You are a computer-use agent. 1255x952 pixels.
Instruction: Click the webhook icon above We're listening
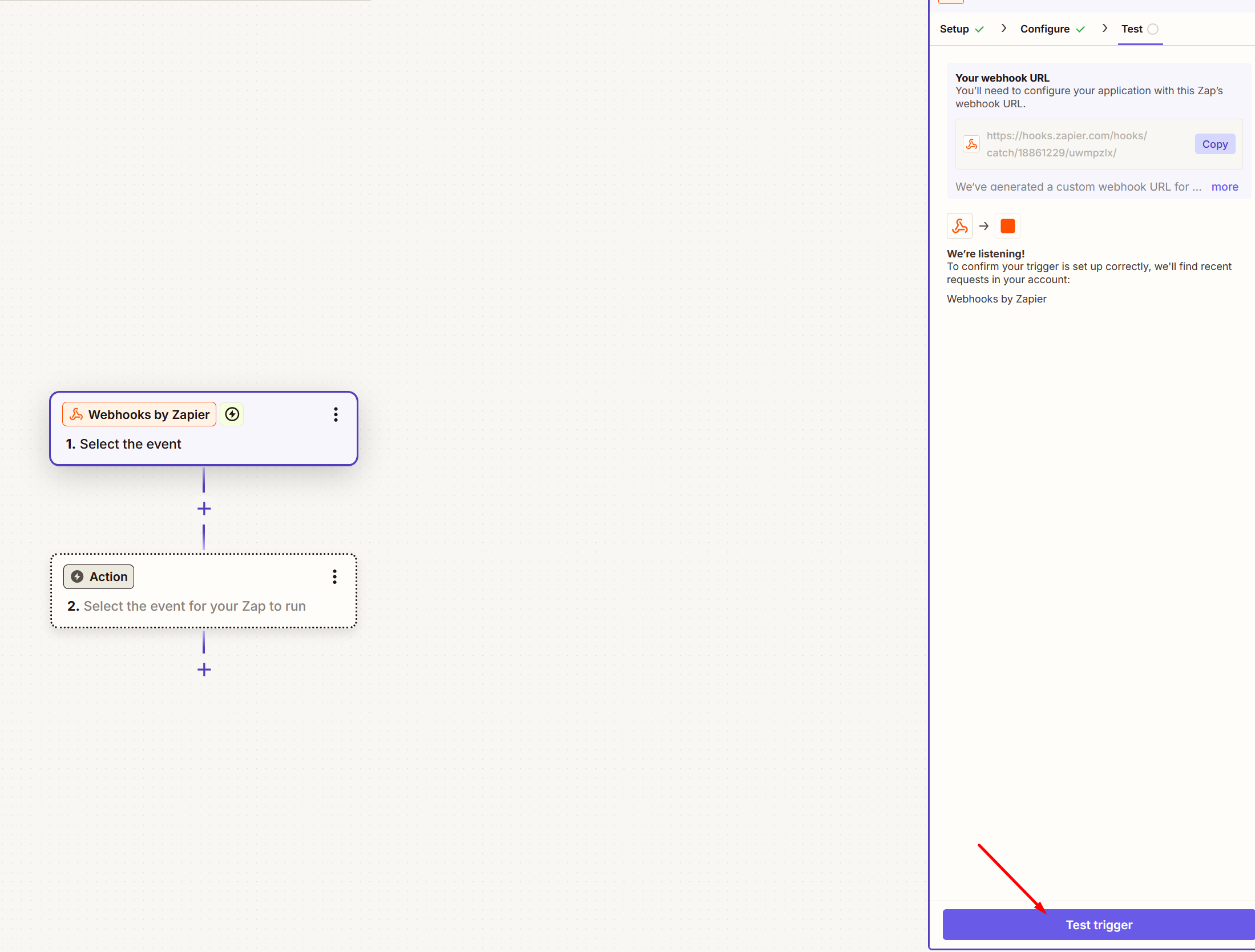pyautogui.click(x=959, y=226)
